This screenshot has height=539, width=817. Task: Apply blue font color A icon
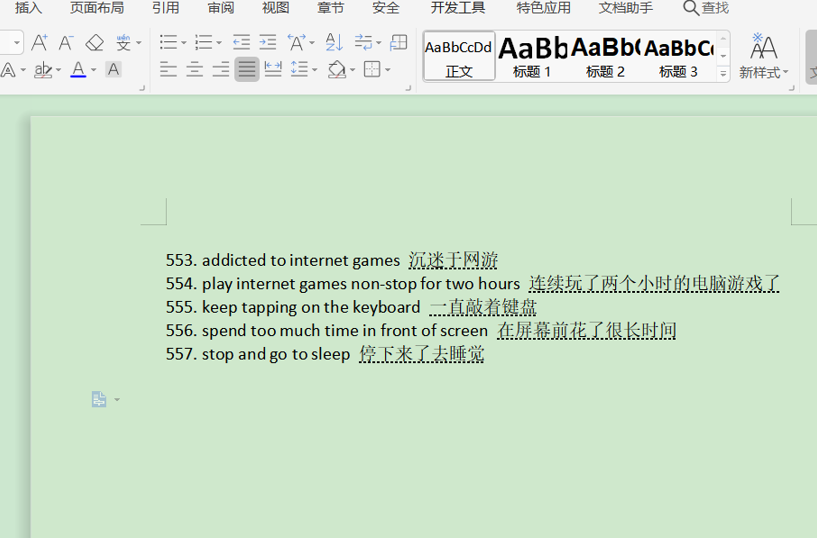point(78,69)
